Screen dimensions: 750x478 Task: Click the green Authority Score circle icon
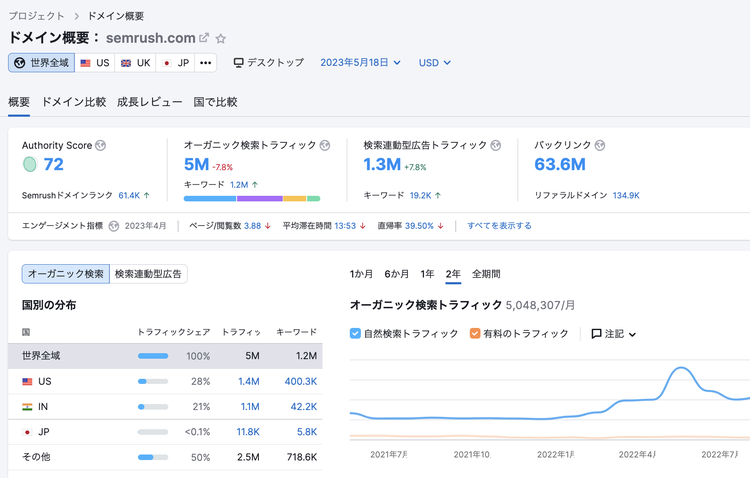pyautogui.click(x=30, y=164)
